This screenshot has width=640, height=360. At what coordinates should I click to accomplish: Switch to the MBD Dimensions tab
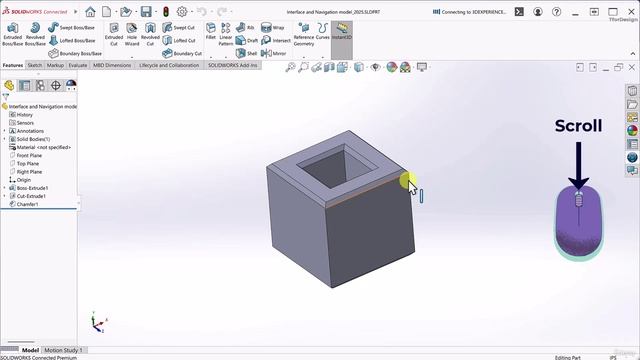tap(112, 65)
